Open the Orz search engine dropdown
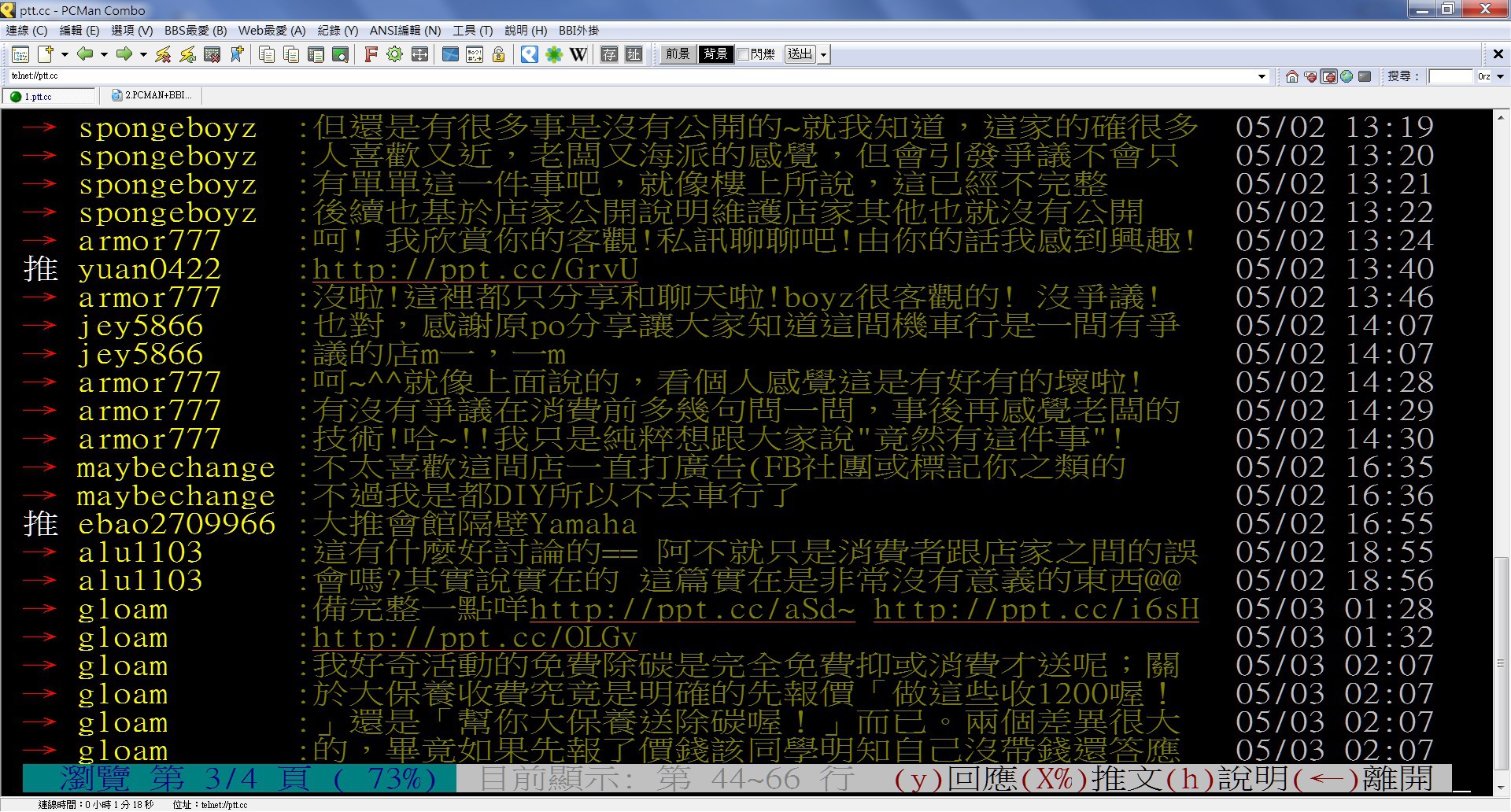The image size is (1511, 812). [x=1500, y=76]
